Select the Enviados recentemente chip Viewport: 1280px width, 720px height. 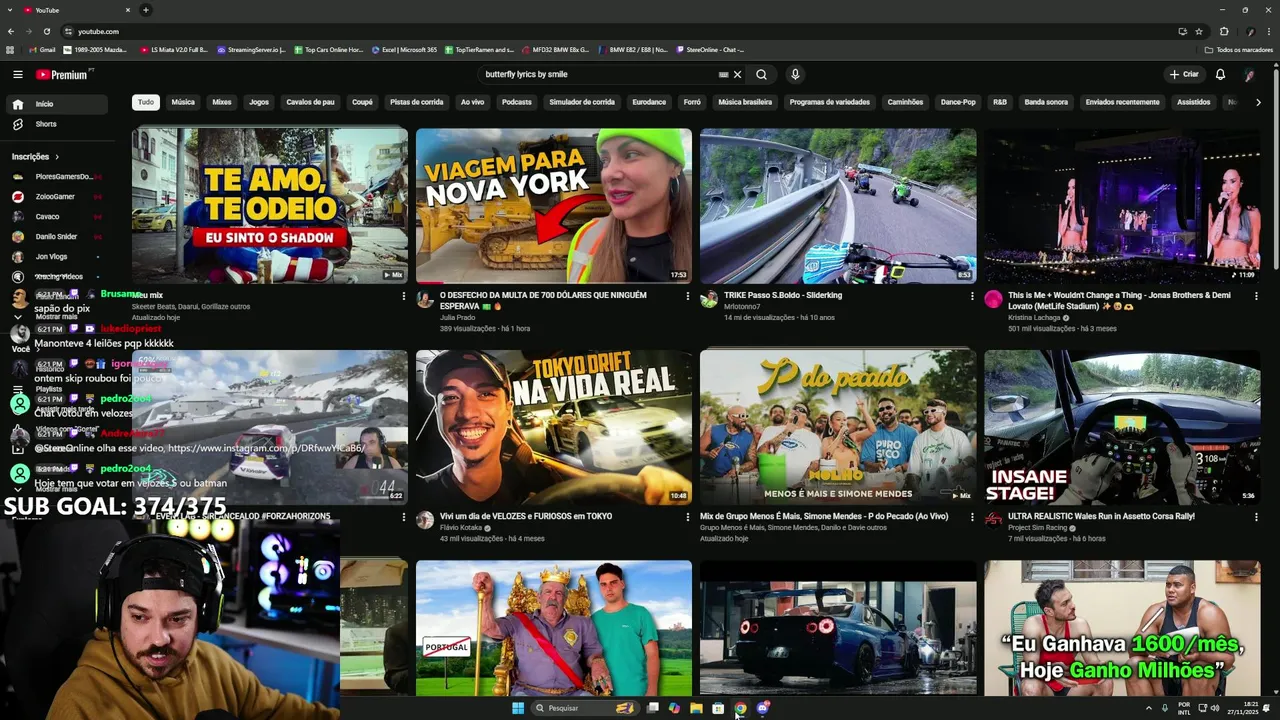click(1122, 102)
